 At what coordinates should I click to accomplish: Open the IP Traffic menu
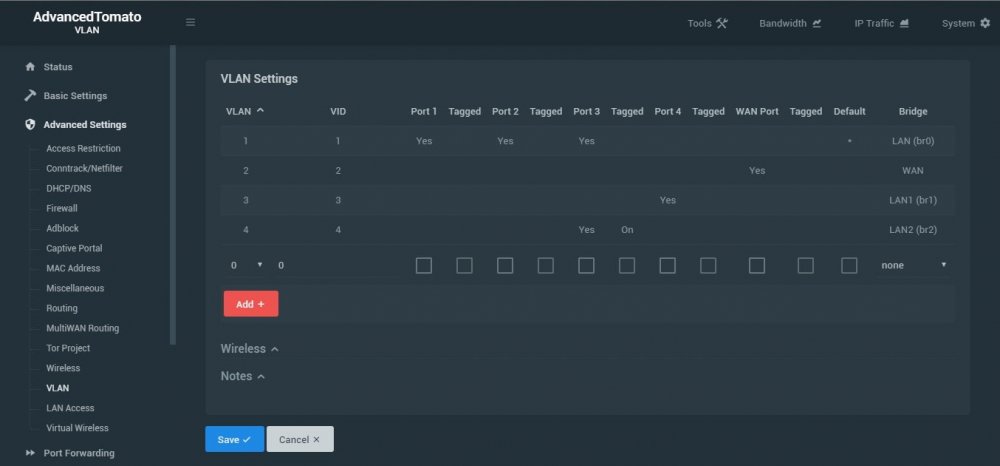[881, 23]
